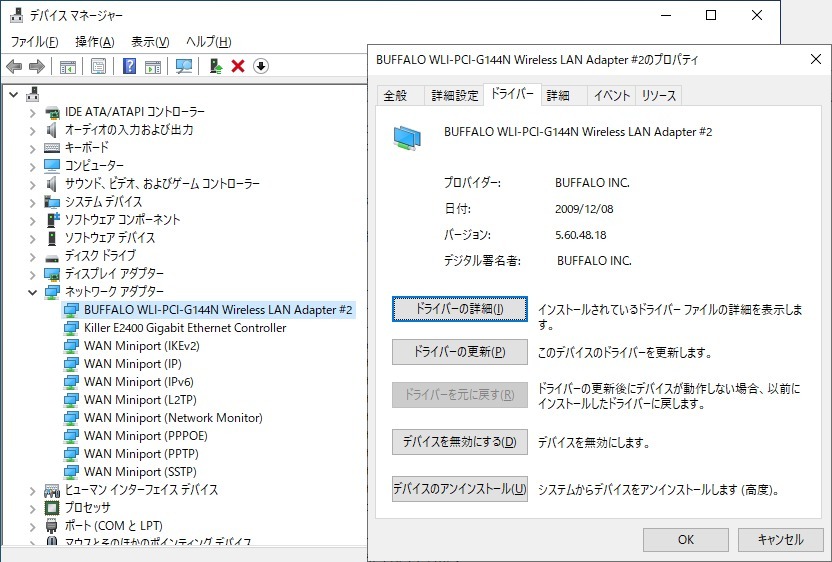
Task: Click ドライバーの更新(P) button
Action: [460, 352]
